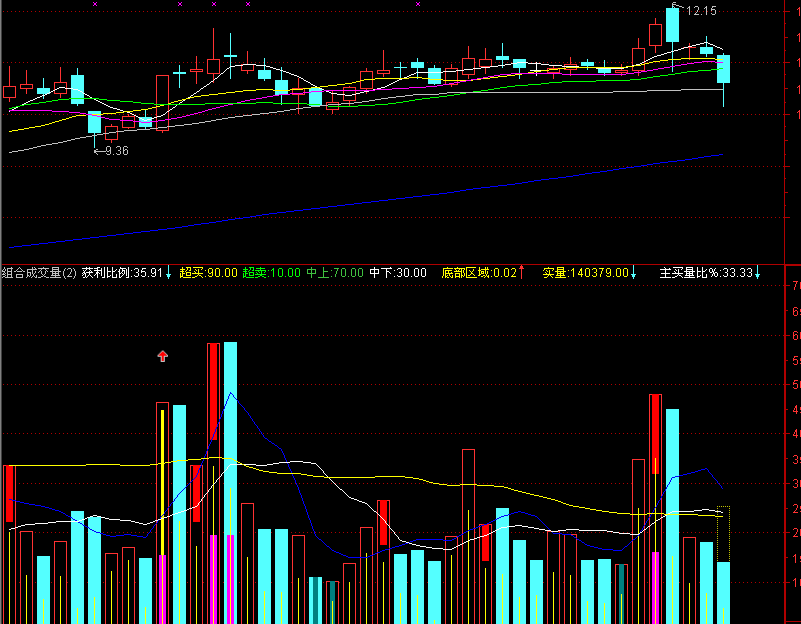801x624 pixels.
Task: Select the yellow 超买:90.00 label
Action: coord(208,273)
